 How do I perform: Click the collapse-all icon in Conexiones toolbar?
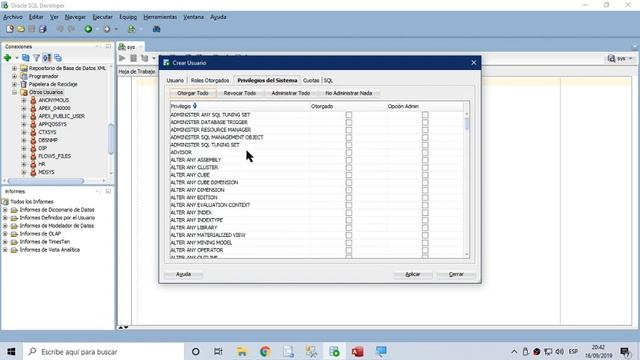[x=58, y=58]
